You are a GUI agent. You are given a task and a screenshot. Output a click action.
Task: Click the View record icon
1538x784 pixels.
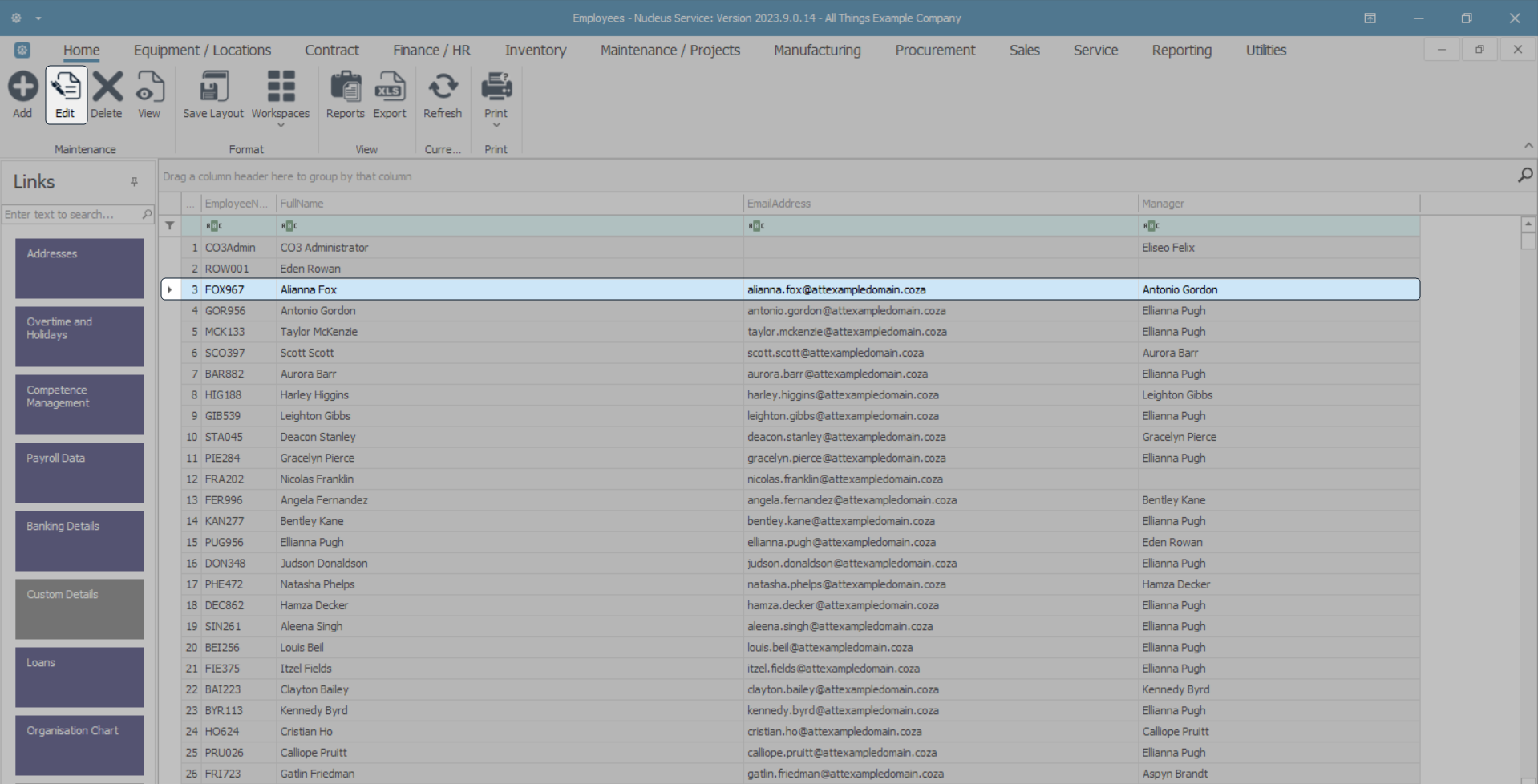pos(149,87)
